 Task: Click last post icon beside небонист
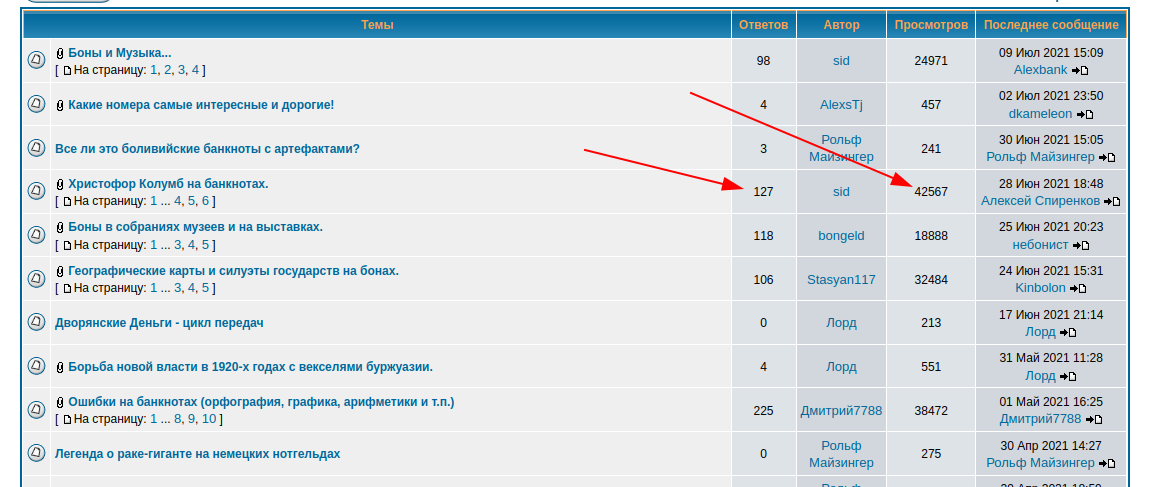pyautogui.click(x=1081, y=245)
